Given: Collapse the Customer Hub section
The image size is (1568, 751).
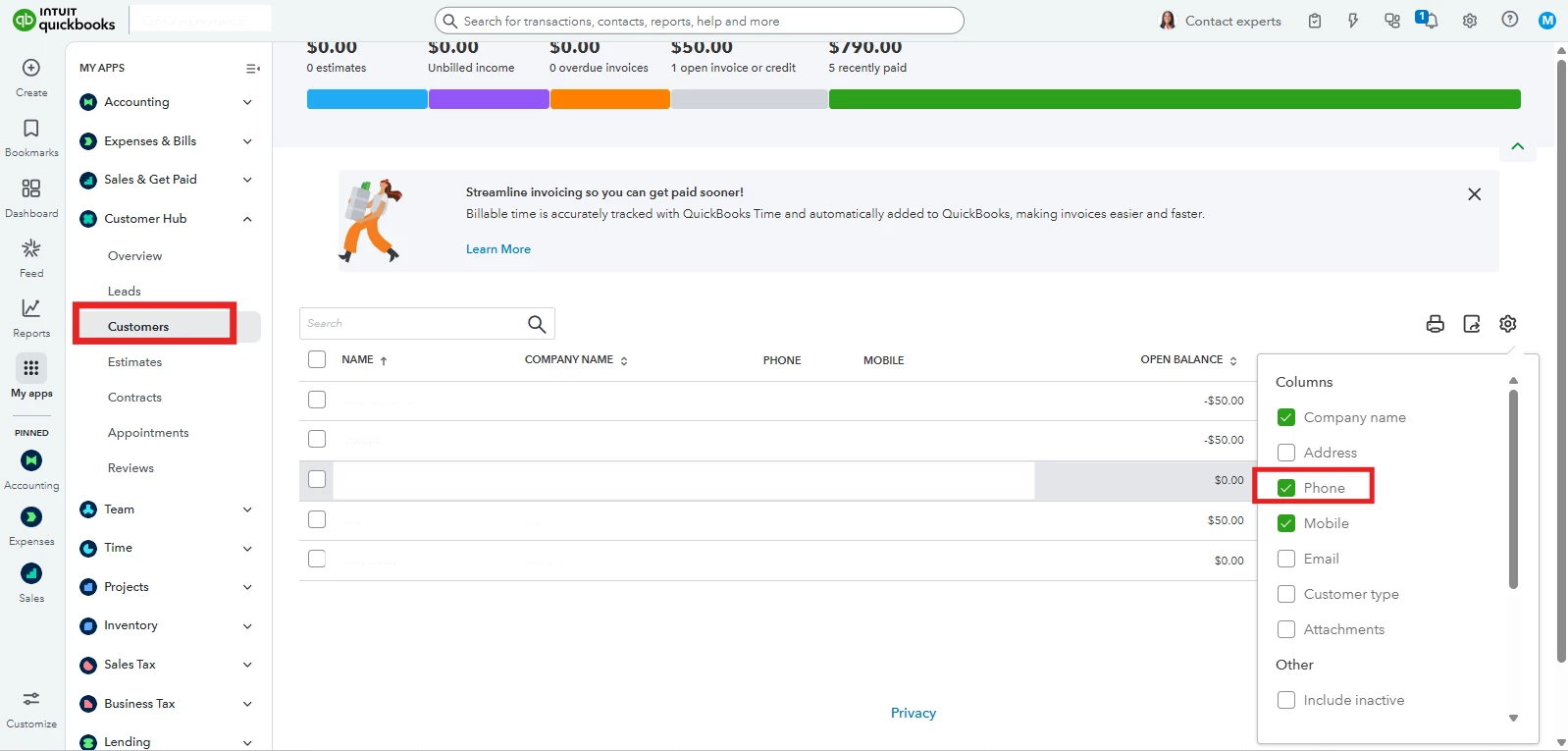Looking at the screenshot, I should pos(247,219).
